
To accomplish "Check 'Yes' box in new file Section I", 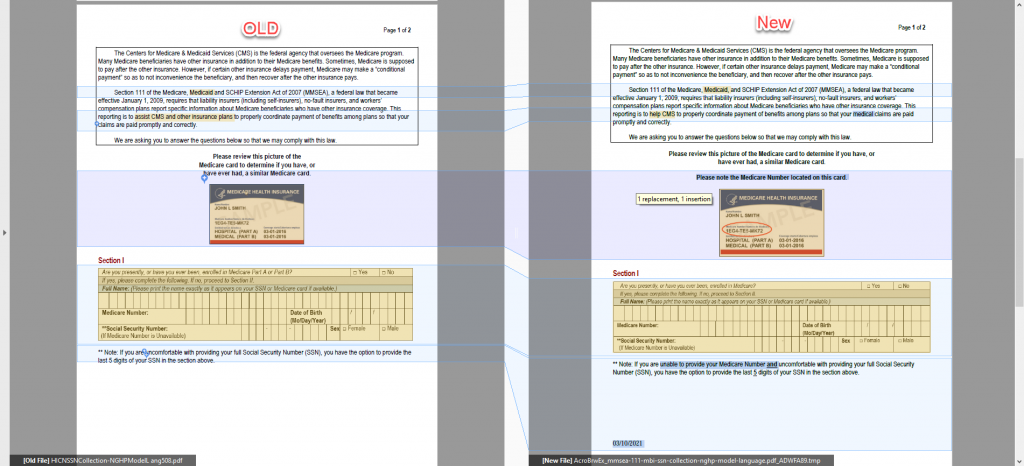I will 867,286.
